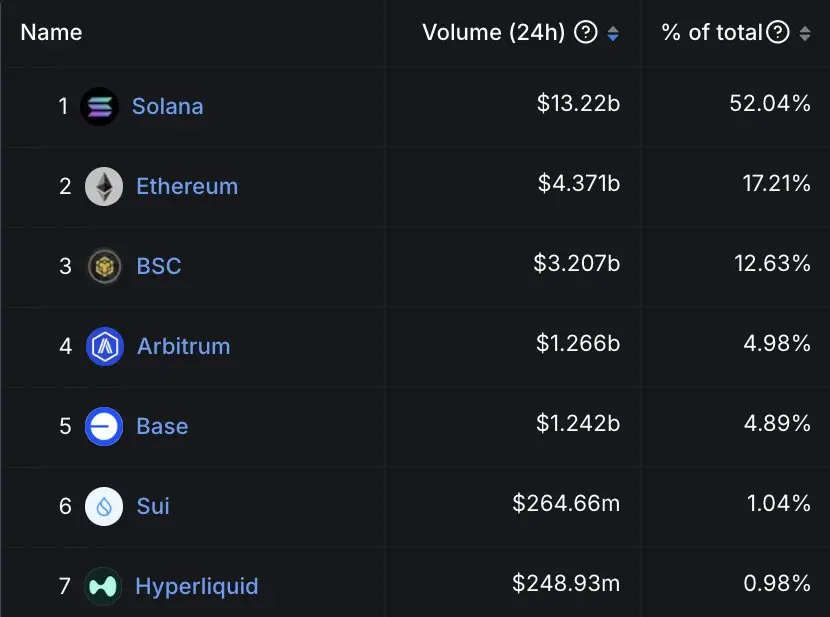
Task: Sort table by Volume (24h) arrows
Action: (x=613, y=34)
